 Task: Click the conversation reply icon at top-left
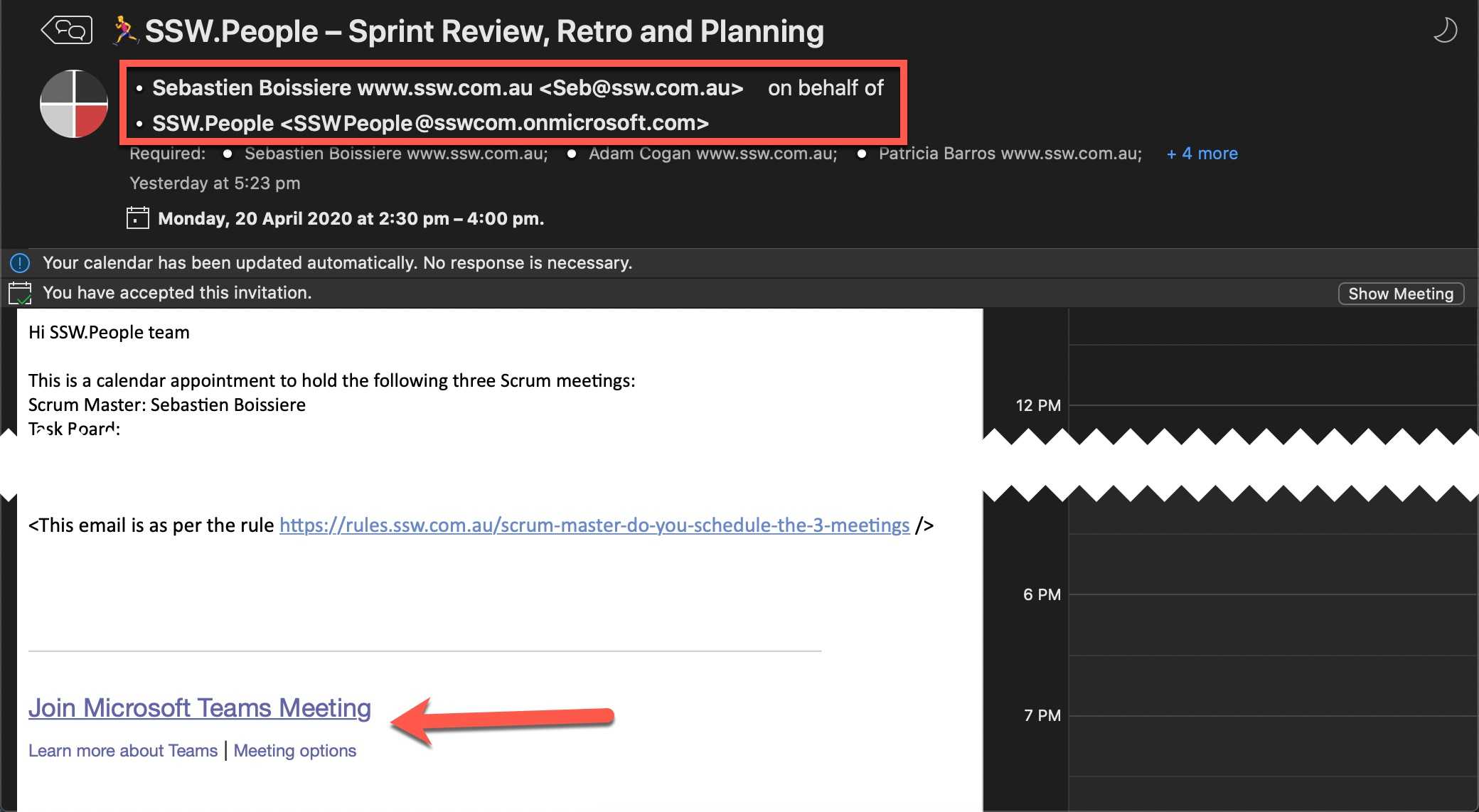coord(67,31)
